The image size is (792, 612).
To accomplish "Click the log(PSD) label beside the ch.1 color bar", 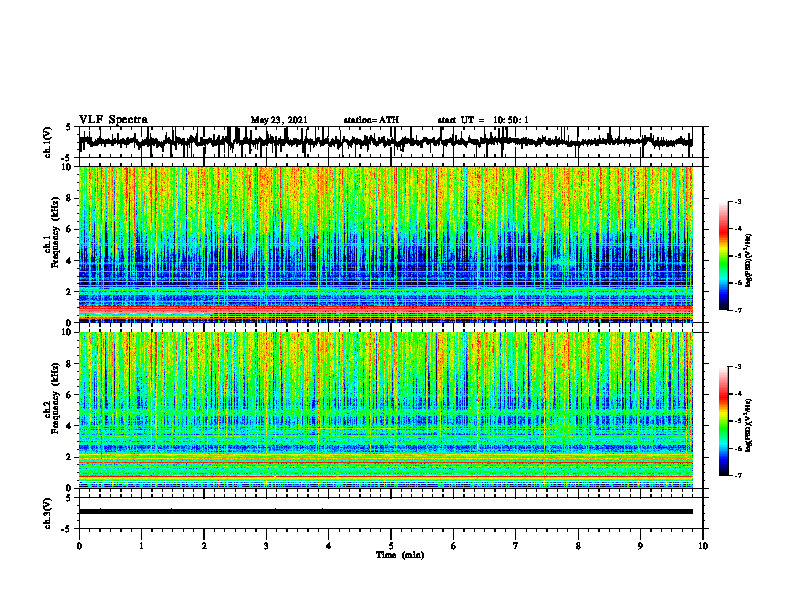I will click(749, 261).
